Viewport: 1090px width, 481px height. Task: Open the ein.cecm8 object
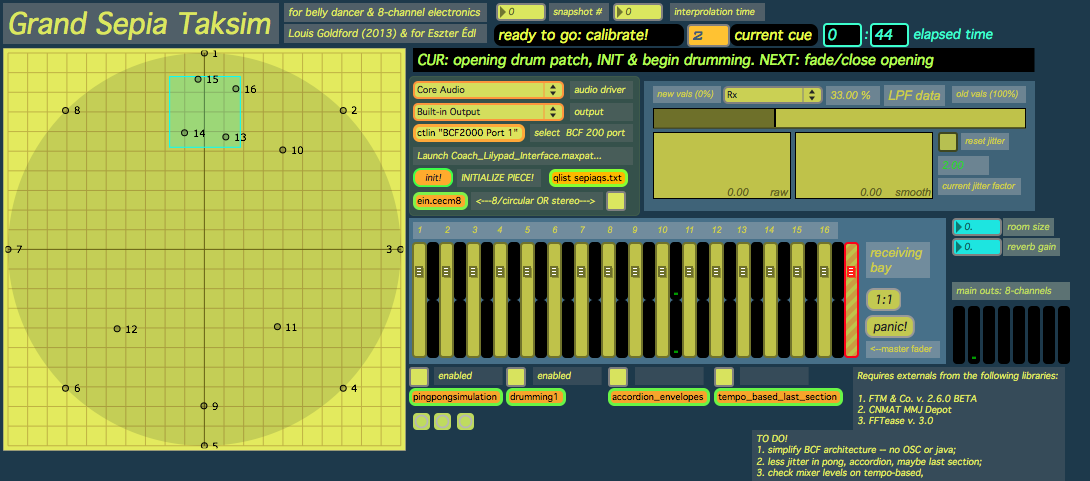pos(439,201)
